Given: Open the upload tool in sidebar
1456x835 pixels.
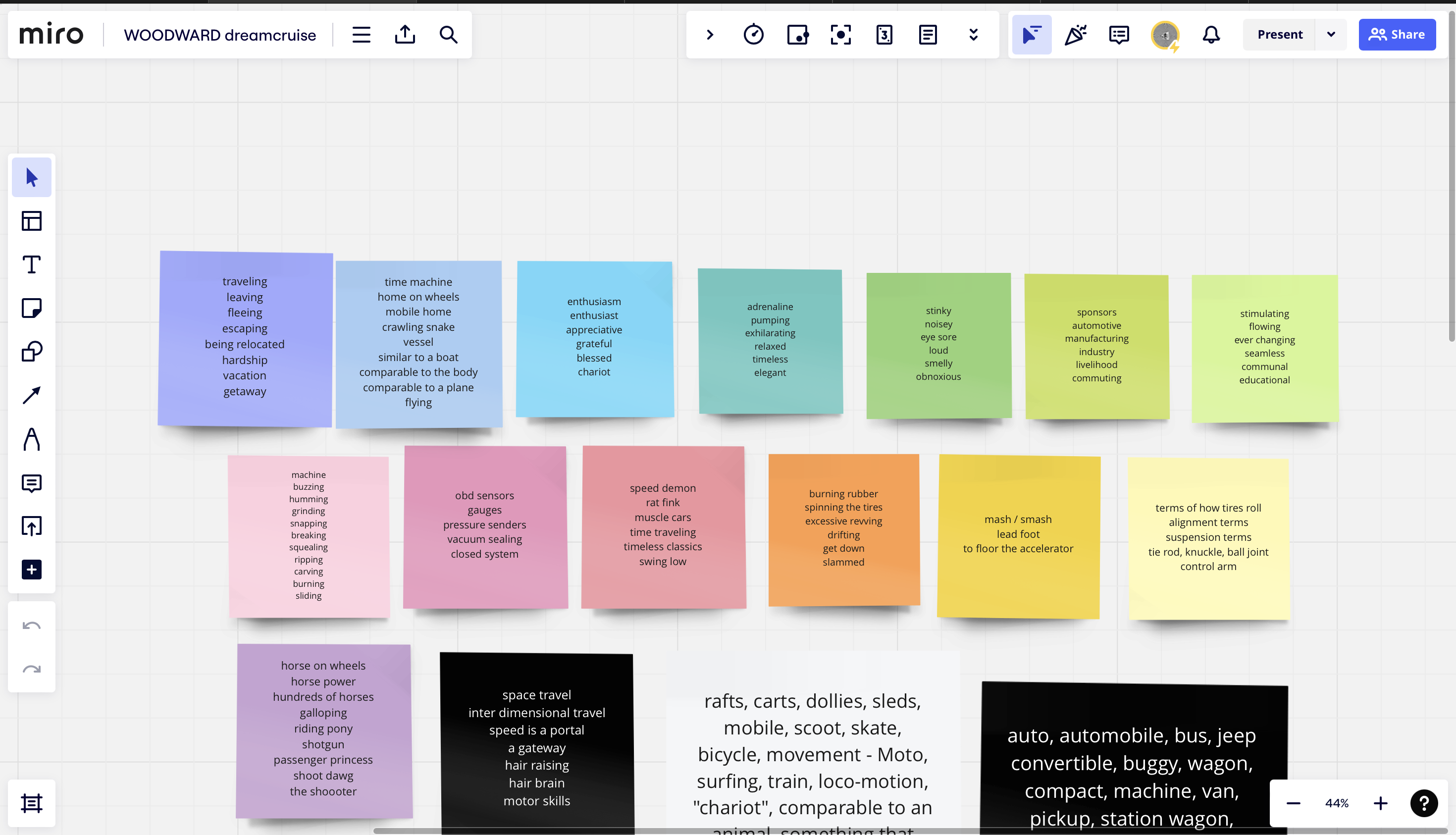Looking at the screenshot, I should (32, 526).
